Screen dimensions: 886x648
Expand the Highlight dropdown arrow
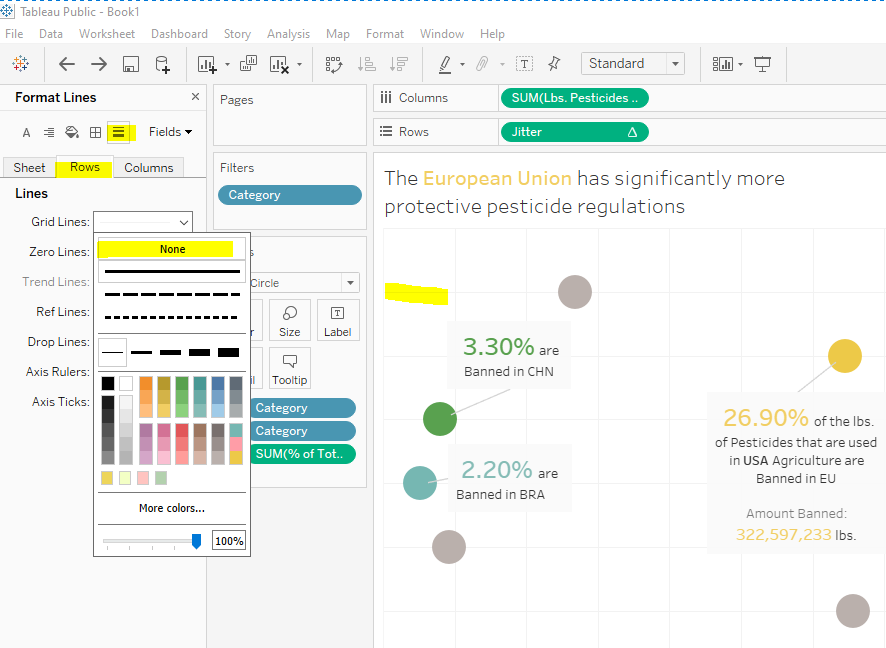462,64
